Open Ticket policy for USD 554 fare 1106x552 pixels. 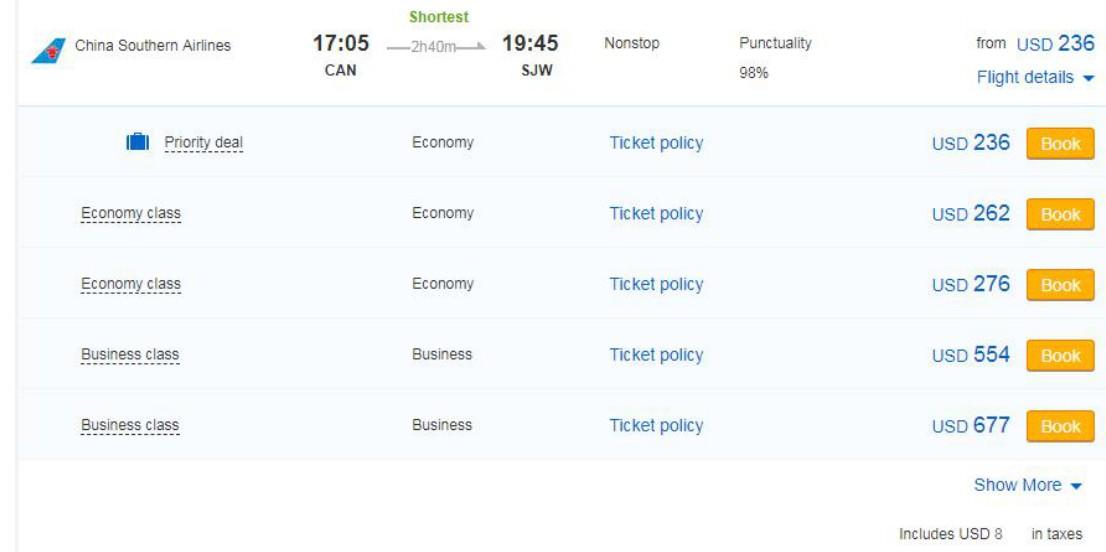click(656, 355)
